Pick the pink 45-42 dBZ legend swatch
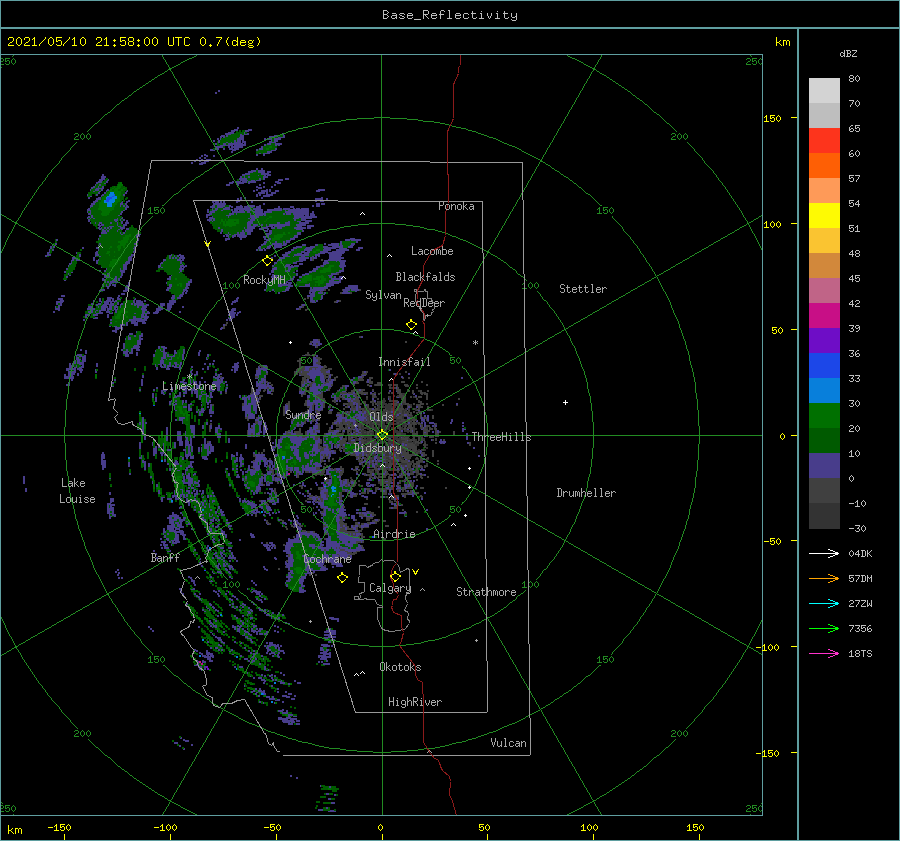This screenshot has height=841, width=900. click(824, 291)
